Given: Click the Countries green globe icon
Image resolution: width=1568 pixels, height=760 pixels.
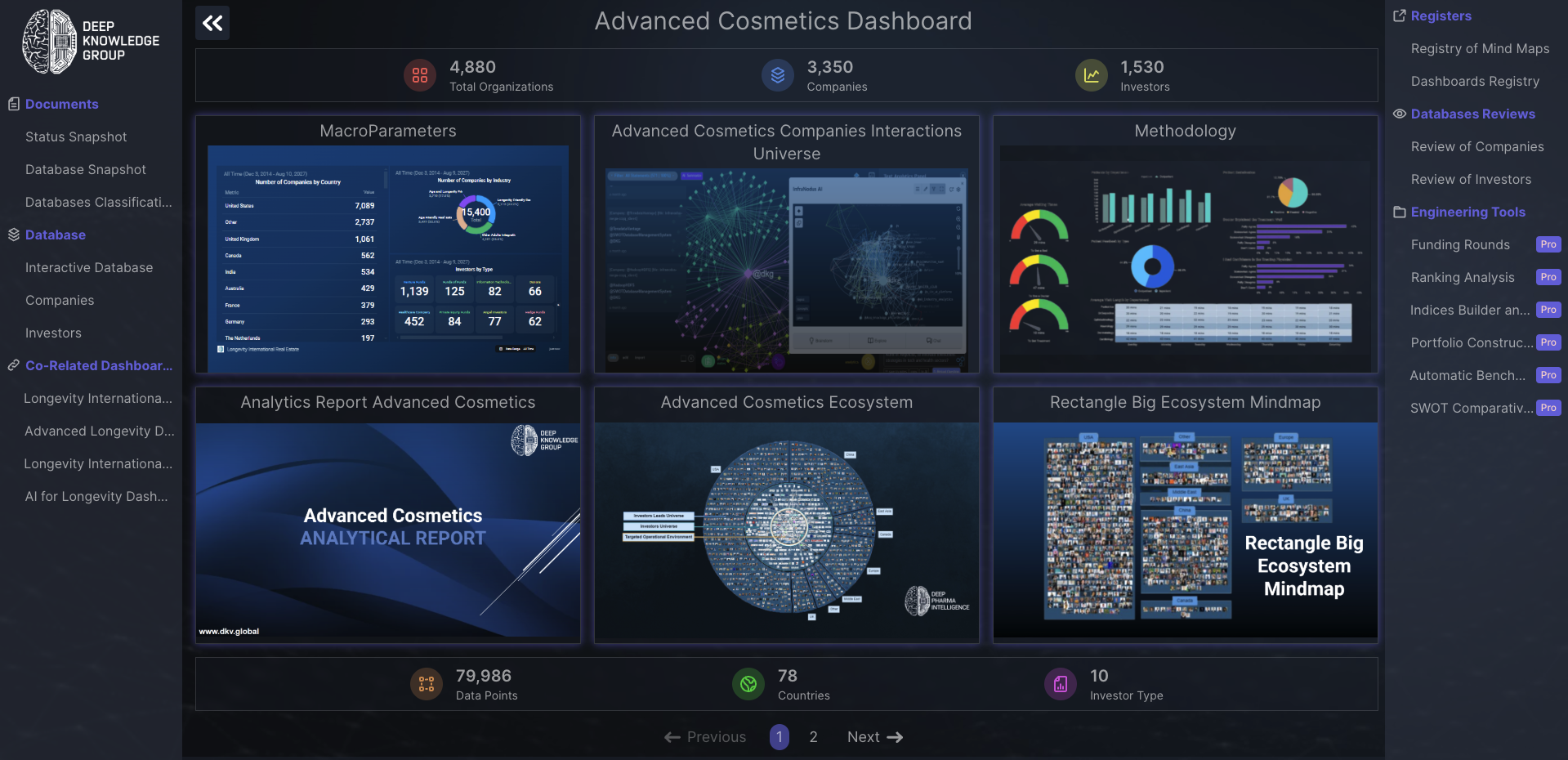Looking at the screenshot, I should [x=748, y=685].
